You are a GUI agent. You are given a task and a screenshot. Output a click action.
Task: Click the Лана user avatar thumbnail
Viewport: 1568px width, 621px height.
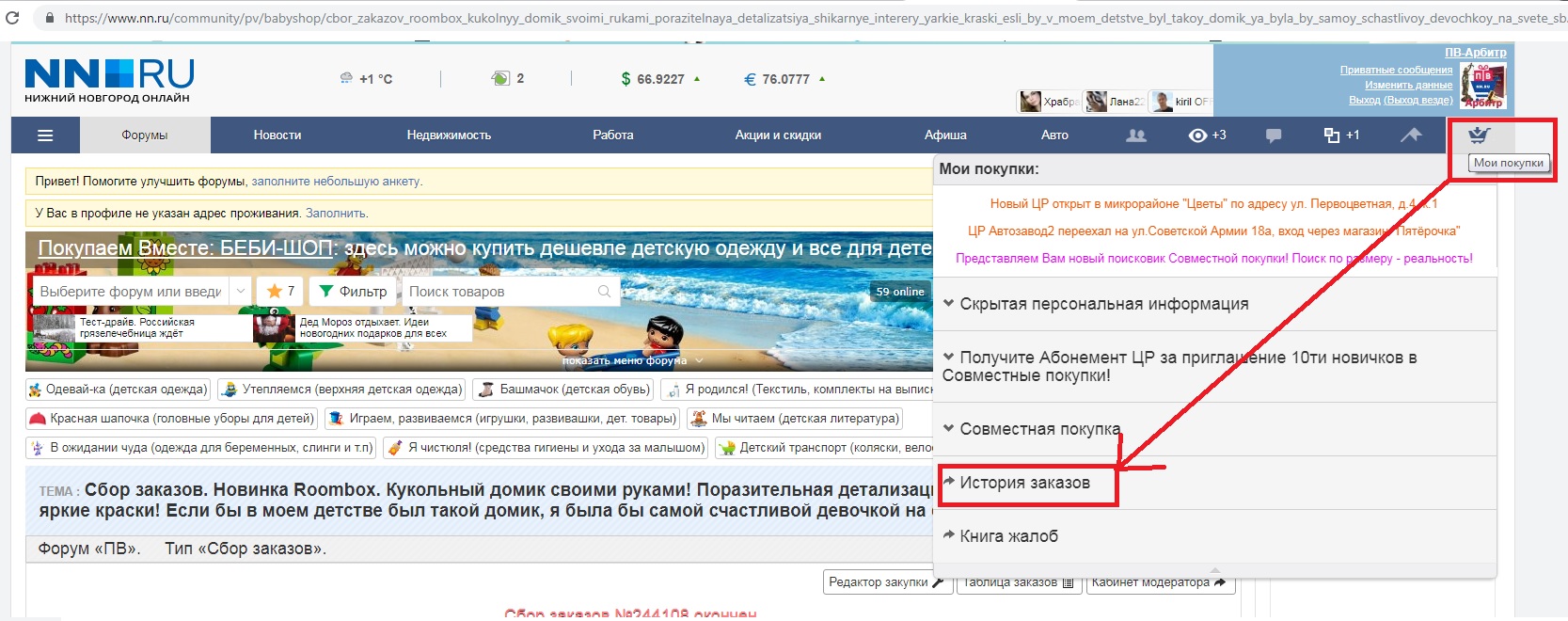[1097, 102]
